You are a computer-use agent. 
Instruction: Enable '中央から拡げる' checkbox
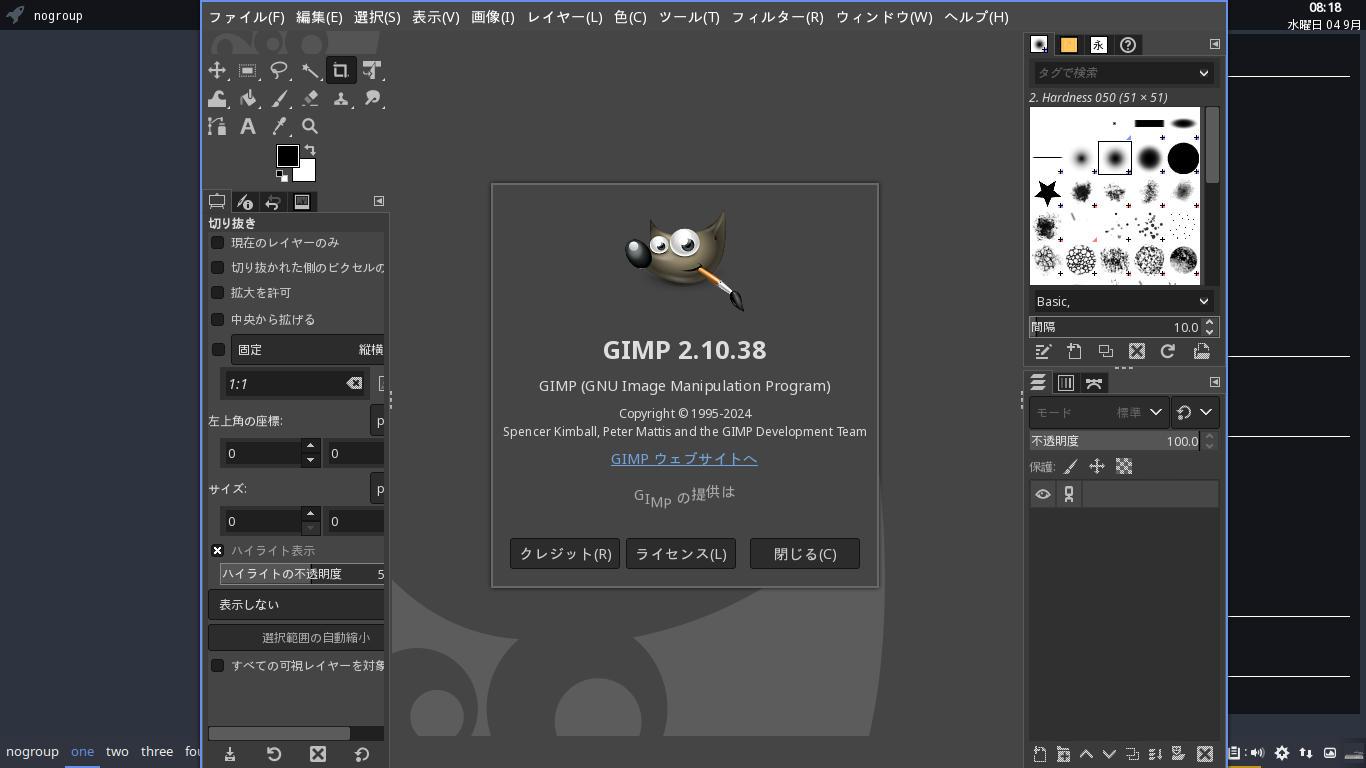coord(217,320)
